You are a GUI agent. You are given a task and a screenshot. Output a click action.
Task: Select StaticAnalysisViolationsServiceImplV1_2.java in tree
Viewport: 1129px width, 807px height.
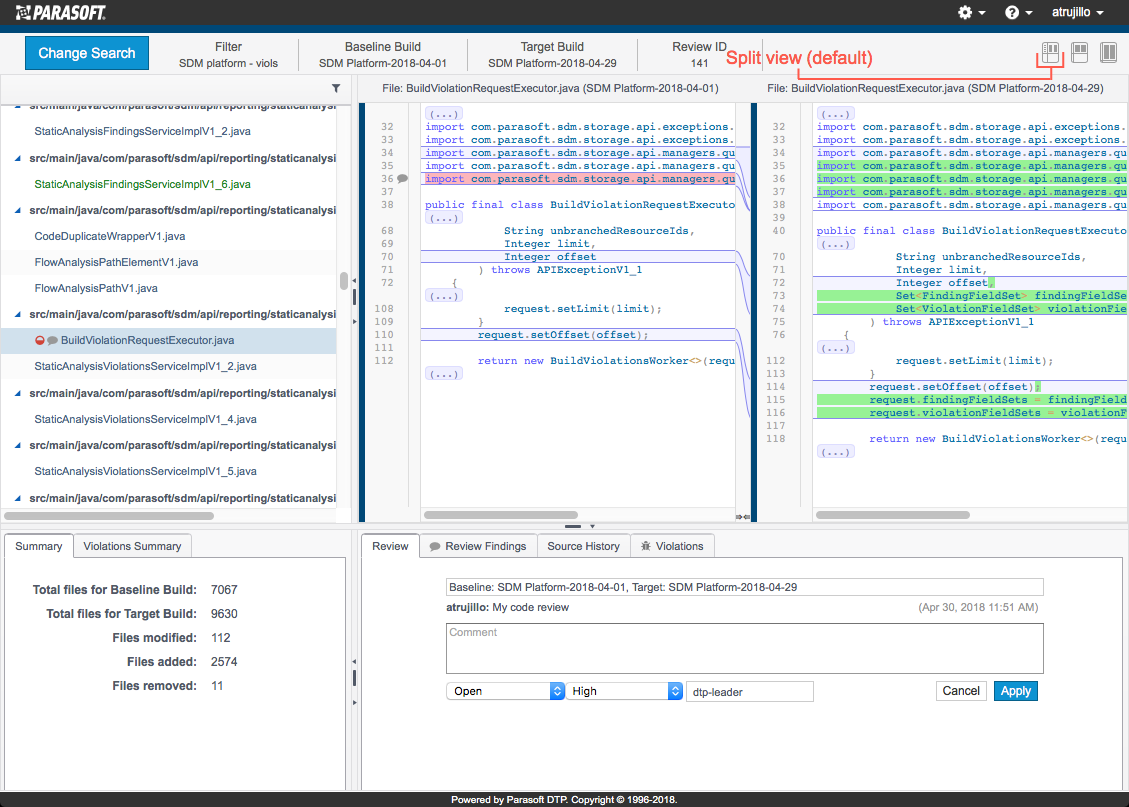(x=145, y=366)
